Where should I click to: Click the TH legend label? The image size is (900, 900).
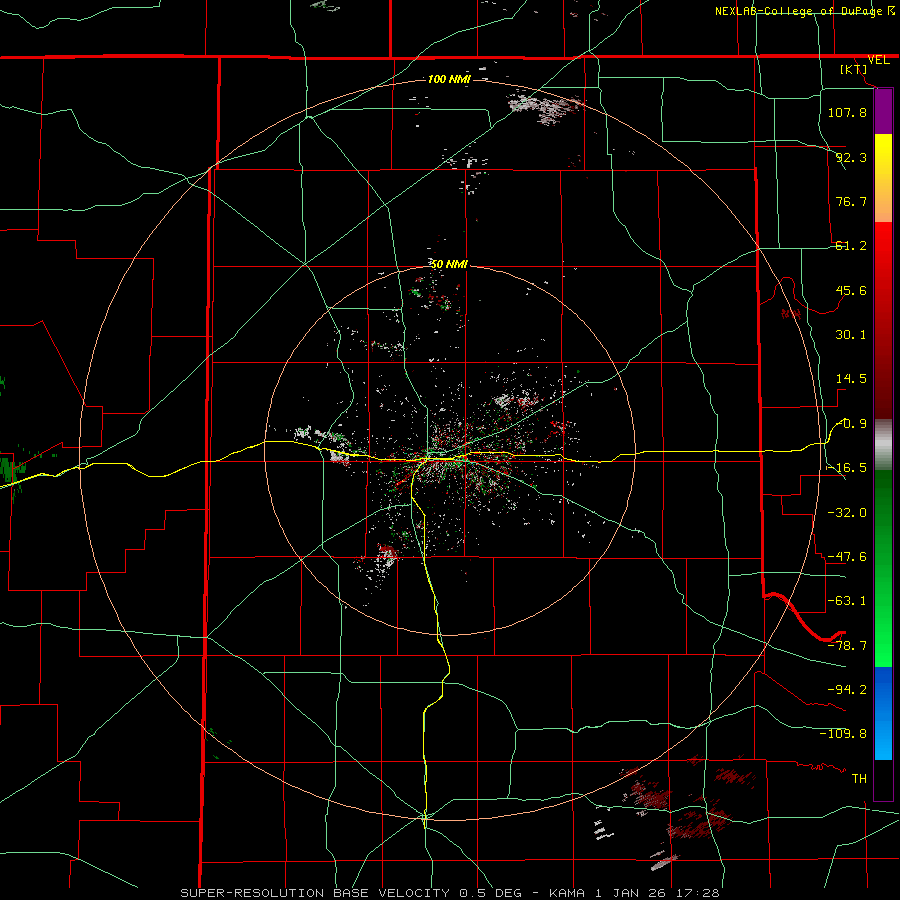859,778
